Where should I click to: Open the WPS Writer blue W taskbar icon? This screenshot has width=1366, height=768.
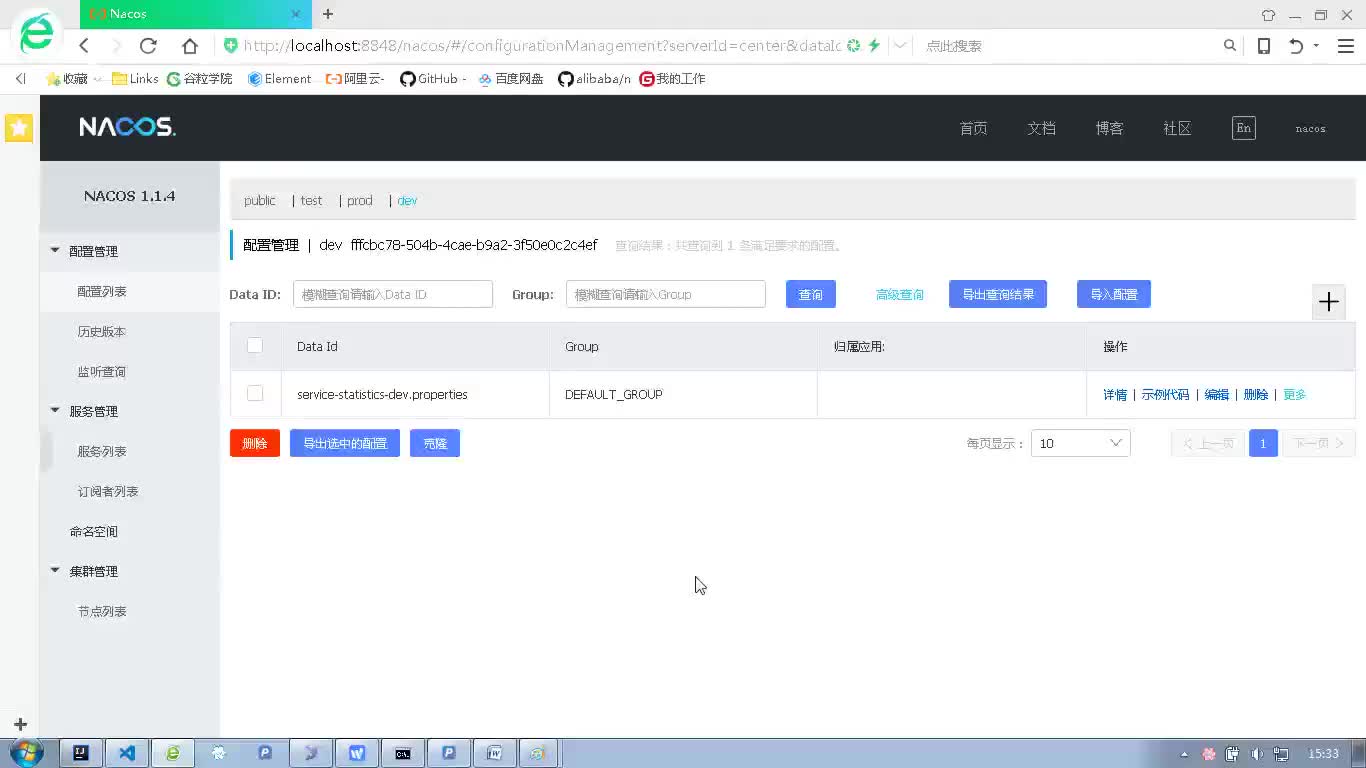point(357,753)
